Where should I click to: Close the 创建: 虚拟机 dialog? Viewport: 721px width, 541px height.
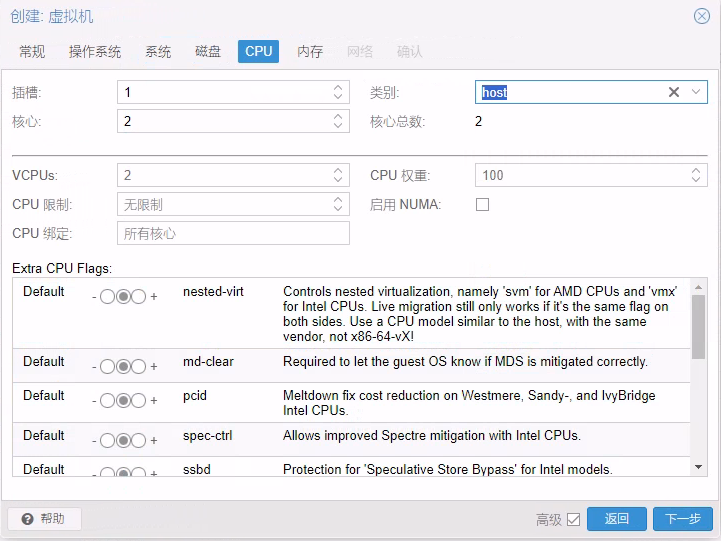[x=702, y=16]
